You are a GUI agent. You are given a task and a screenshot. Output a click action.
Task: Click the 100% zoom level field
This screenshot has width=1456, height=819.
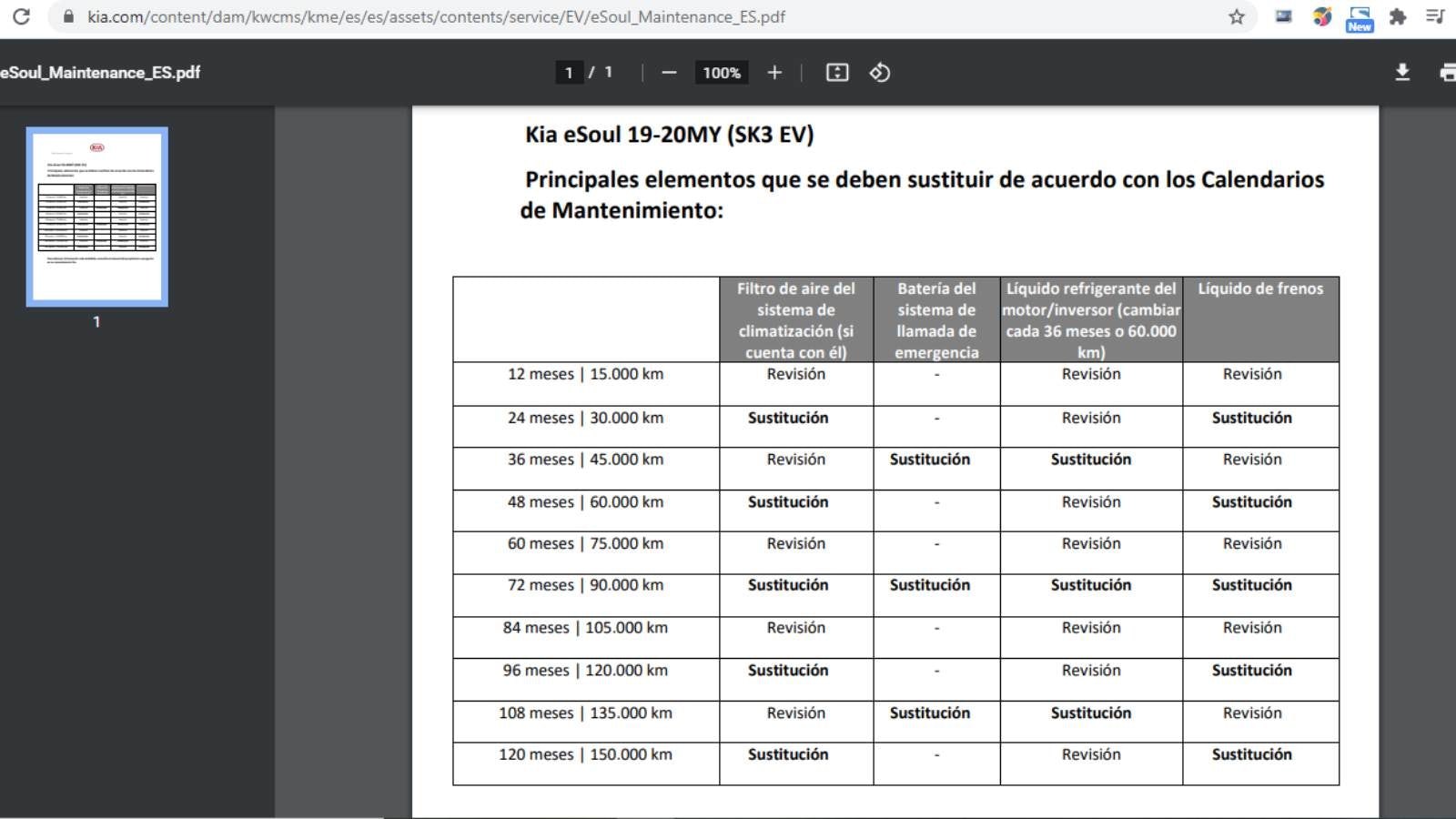click(721, 73)
